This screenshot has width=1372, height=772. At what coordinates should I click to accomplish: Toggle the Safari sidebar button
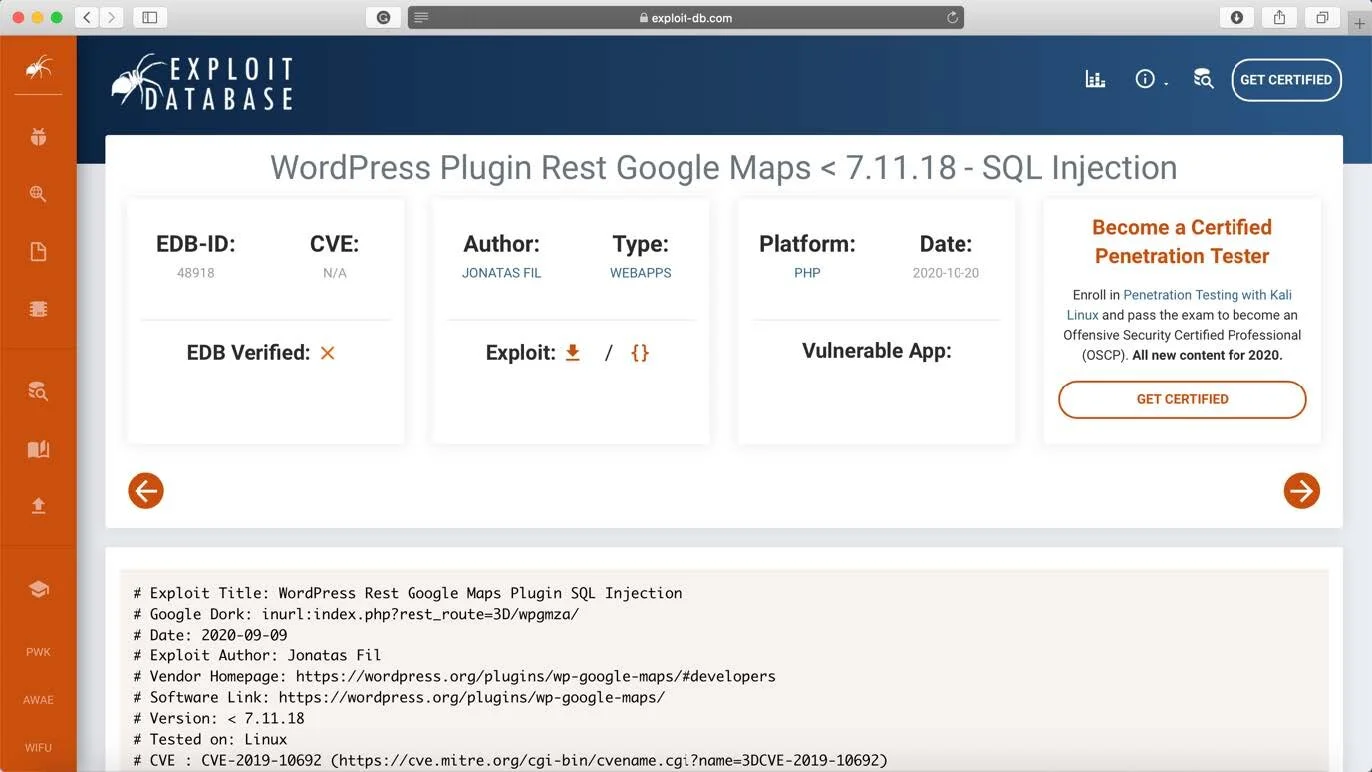point(150,17)
